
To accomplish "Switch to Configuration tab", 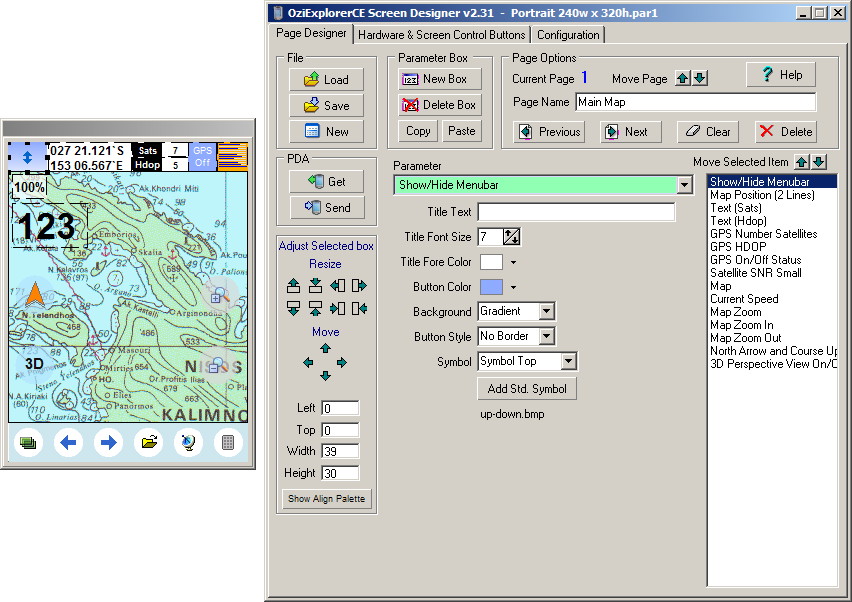I will 568,35.
